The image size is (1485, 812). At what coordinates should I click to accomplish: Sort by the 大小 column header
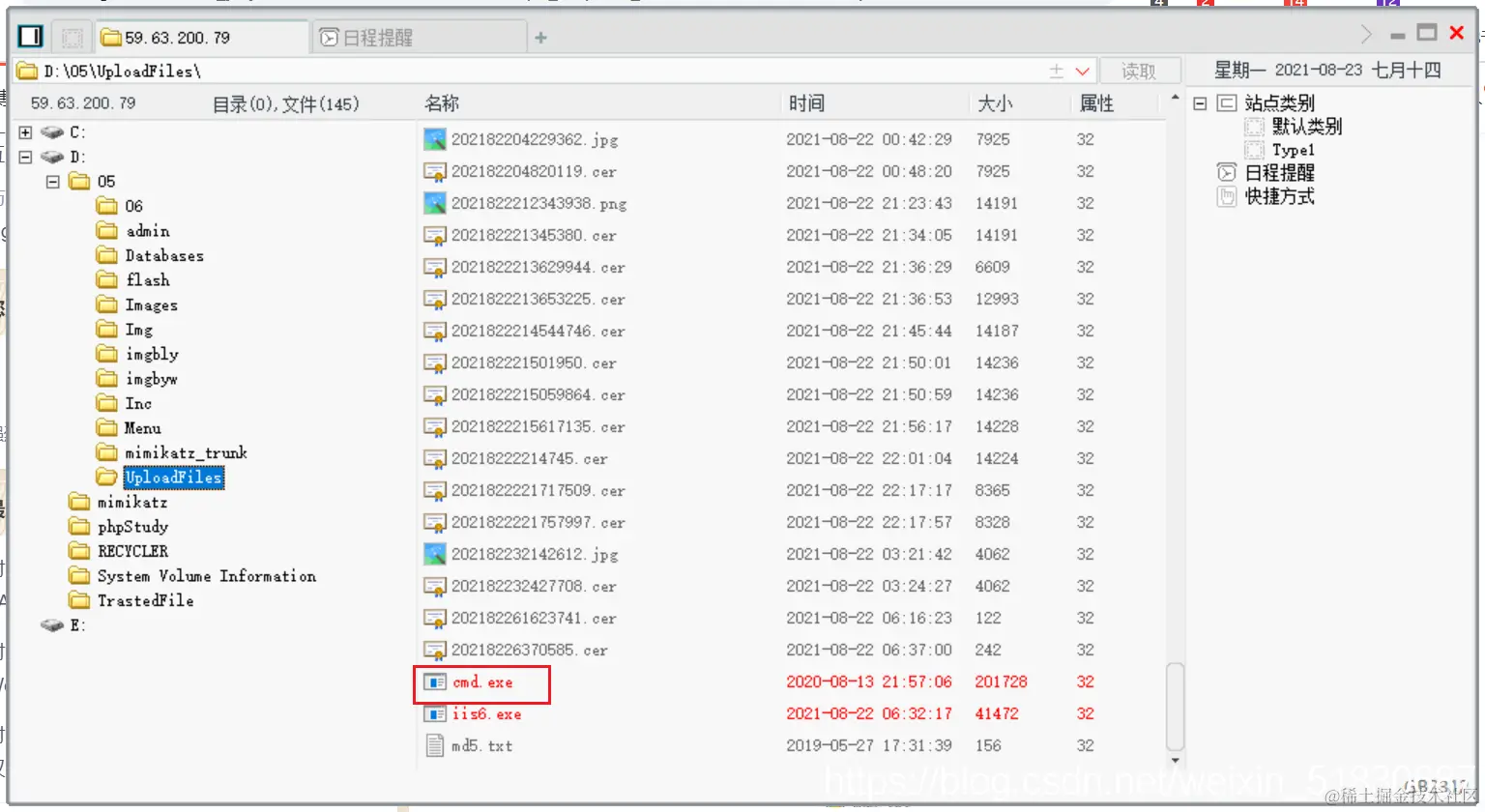coord(995,103)
